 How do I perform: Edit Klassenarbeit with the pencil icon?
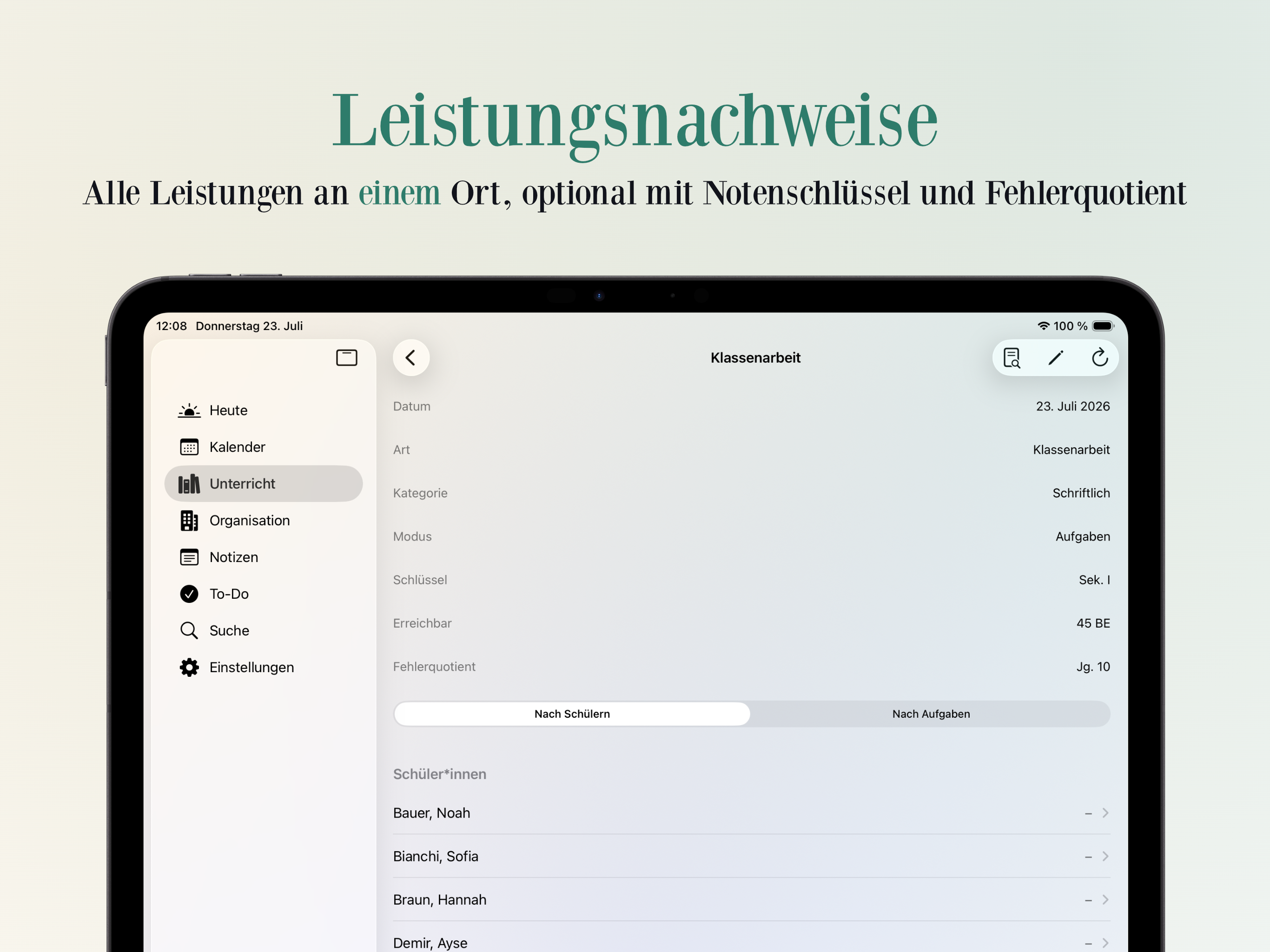coord(1055,358)
